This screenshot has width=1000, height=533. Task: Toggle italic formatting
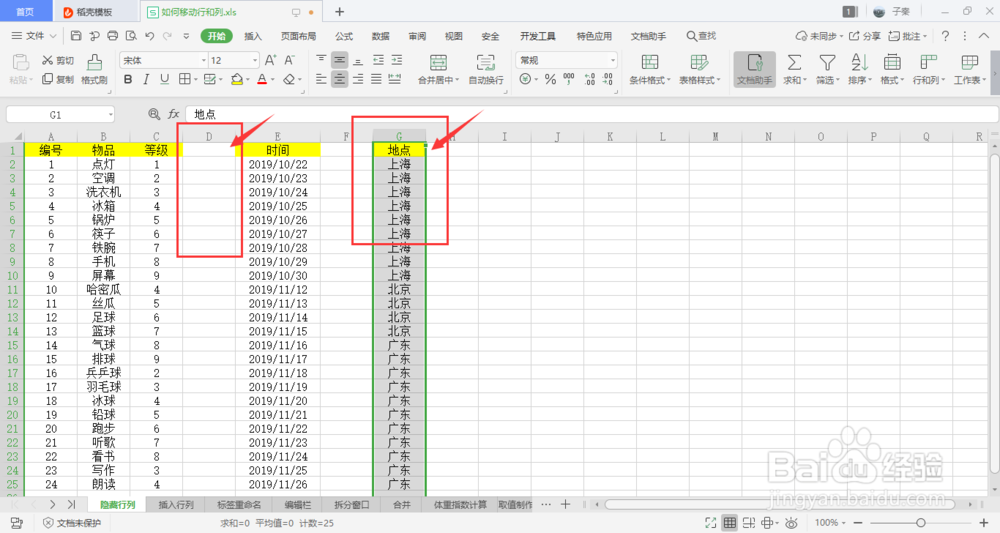tap(146, 79)
